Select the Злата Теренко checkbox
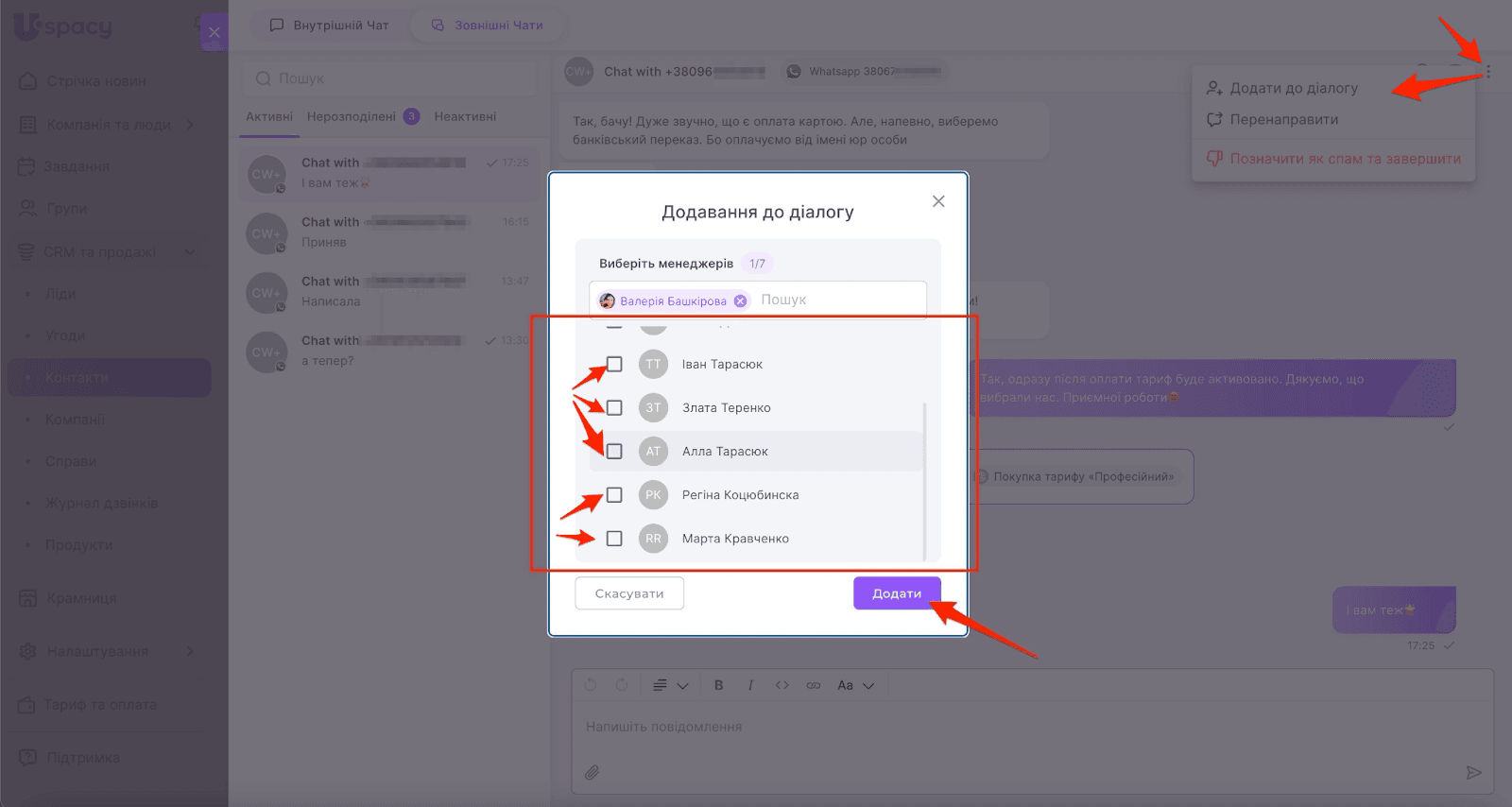The image size is (1512, 807). (x=614, y=407)
